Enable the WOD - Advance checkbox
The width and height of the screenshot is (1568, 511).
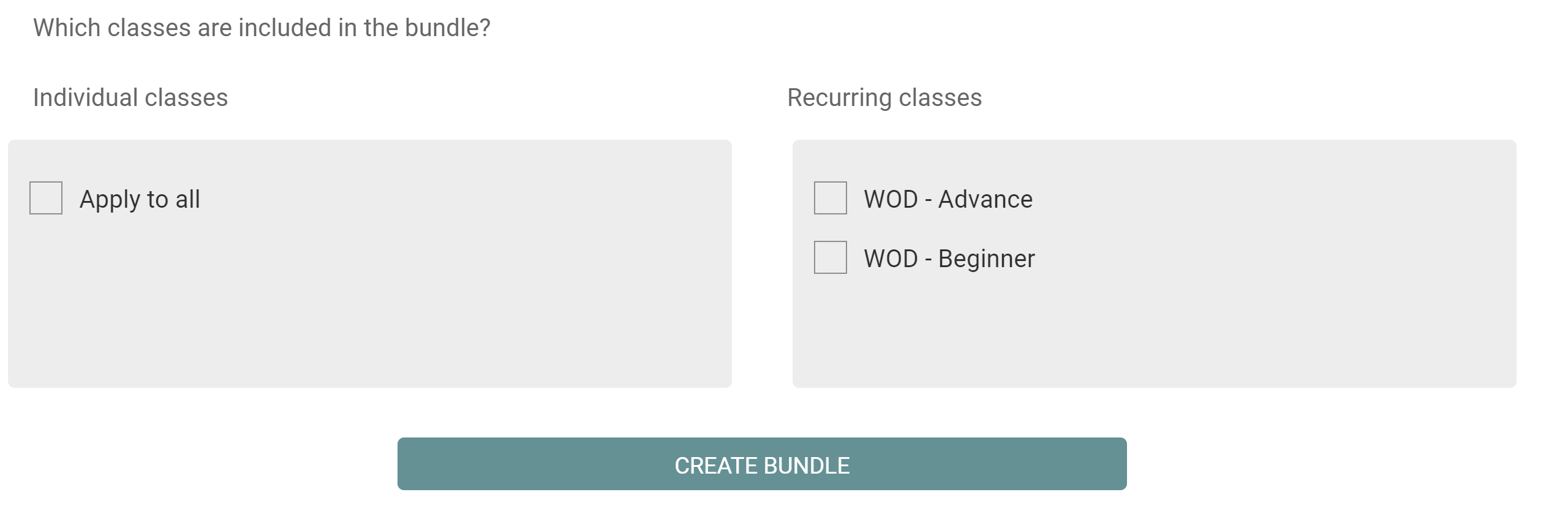click(831, 198)
